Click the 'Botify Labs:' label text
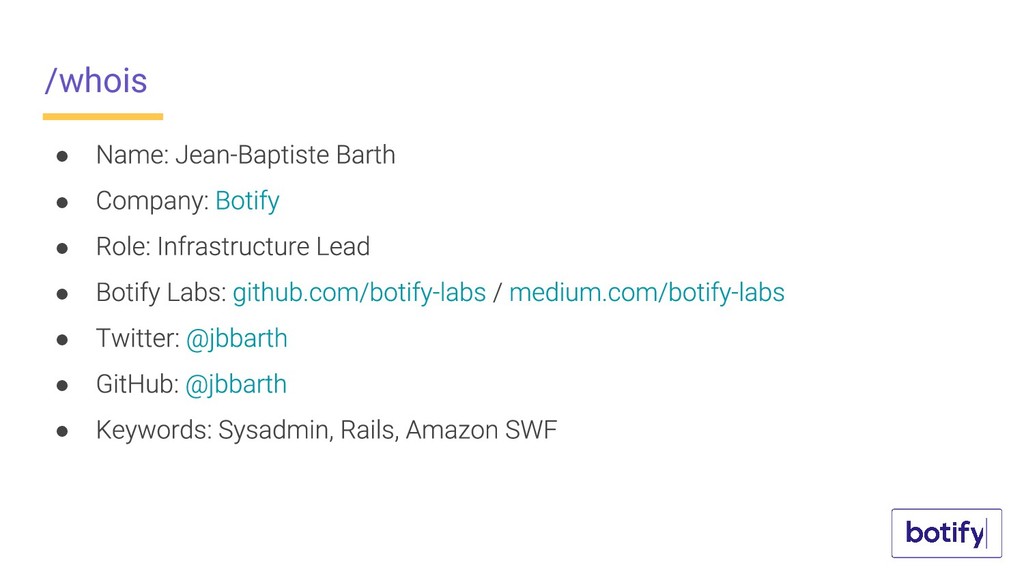 (161, 293)
